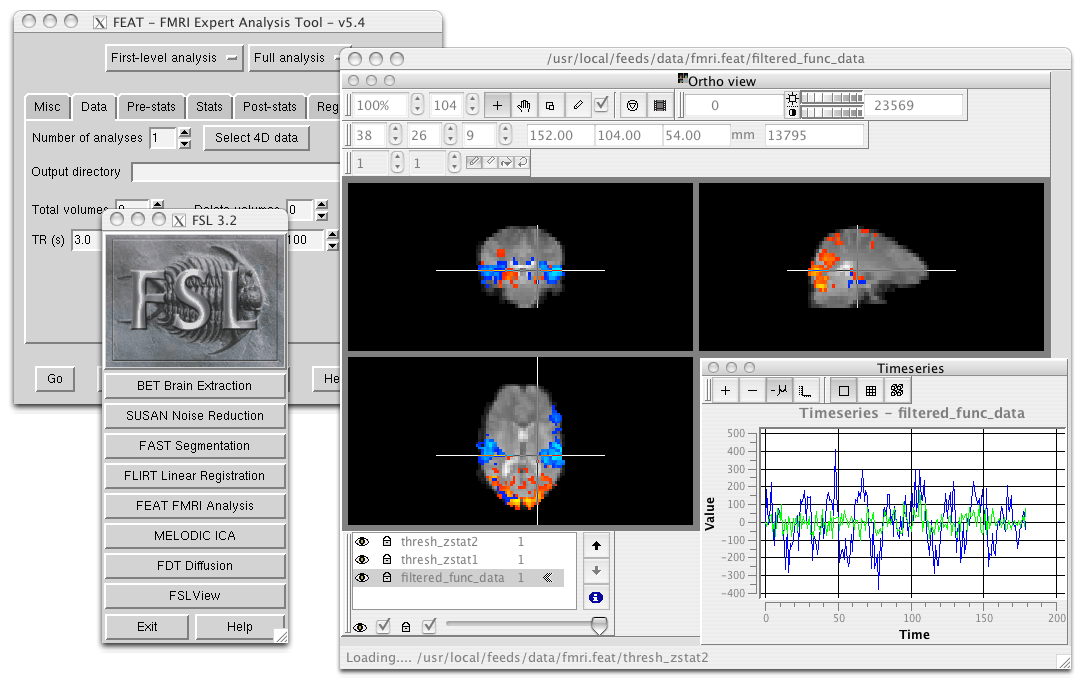Screen dimensions: 1088x682
Task: Click the brightness sun icon
Action: (792, 99)
